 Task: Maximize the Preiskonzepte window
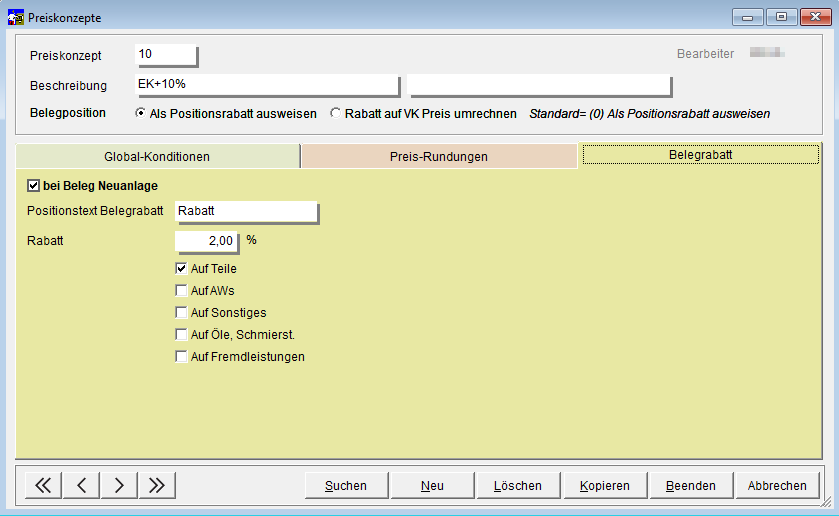781,17
